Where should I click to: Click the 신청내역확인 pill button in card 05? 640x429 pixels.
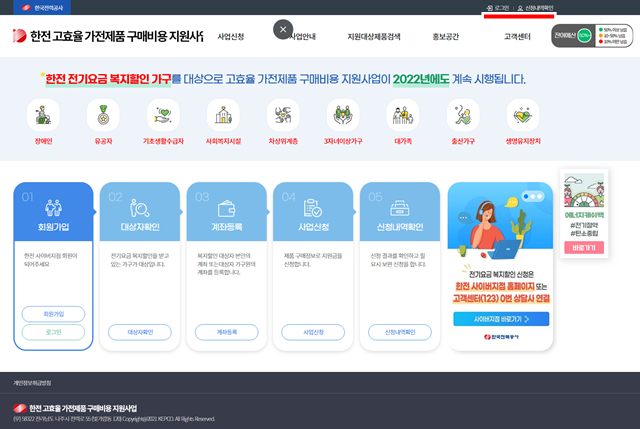400,332
